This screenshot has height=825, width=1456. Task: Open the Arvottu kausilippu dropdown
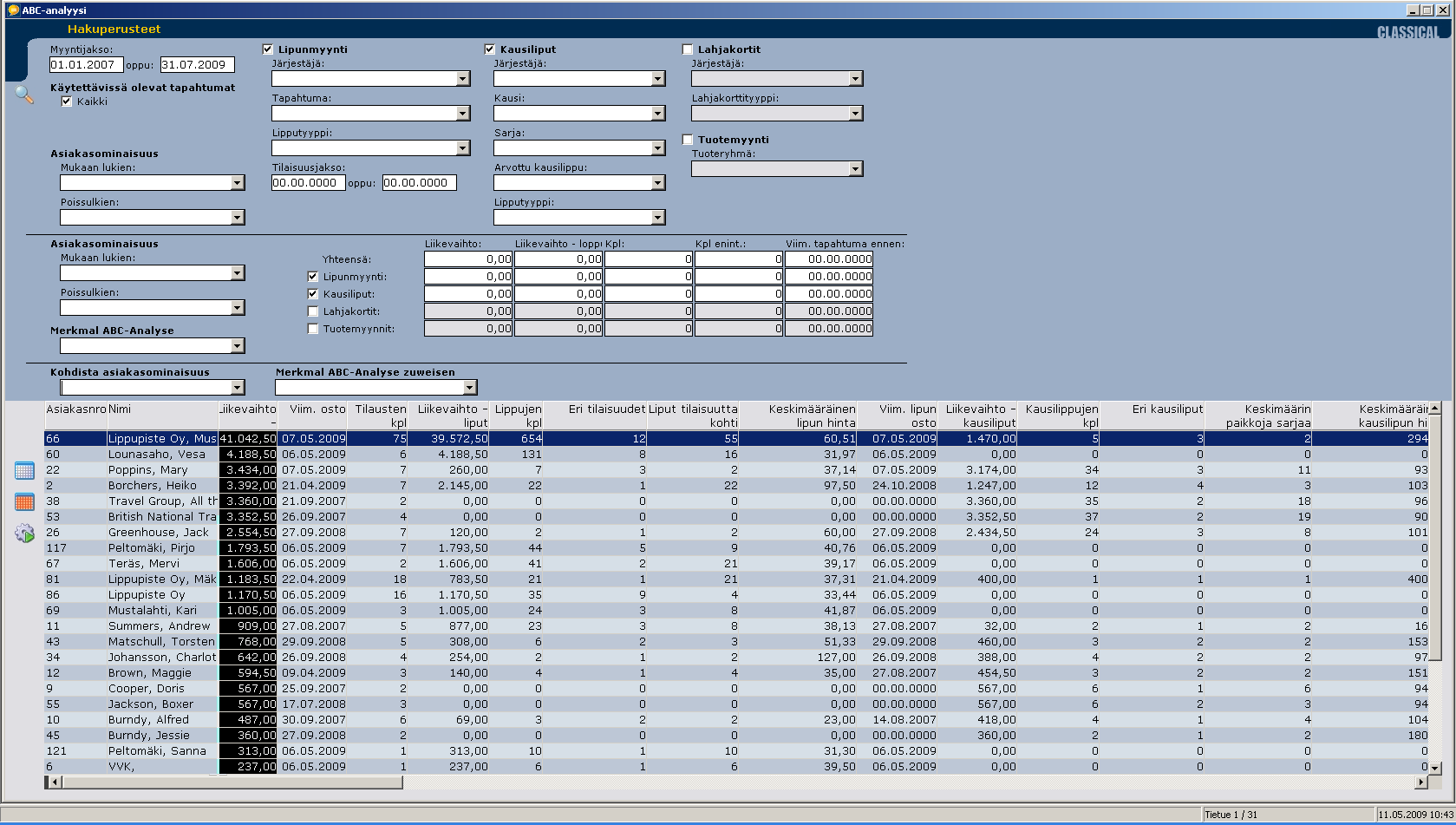(657, 183)
